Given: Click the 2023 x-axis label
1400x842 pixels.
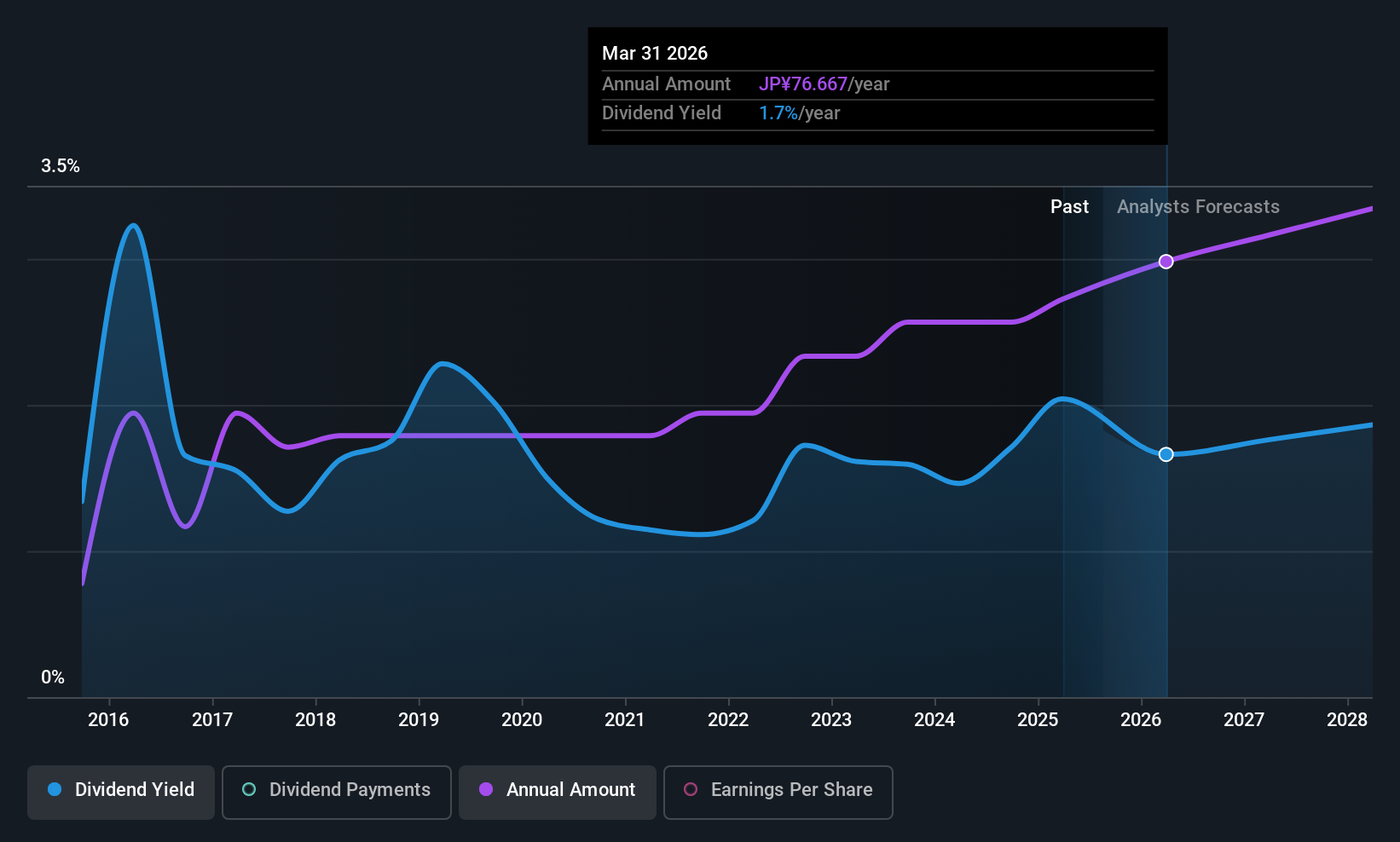Looking at the screenshot, I should (831, 719).
